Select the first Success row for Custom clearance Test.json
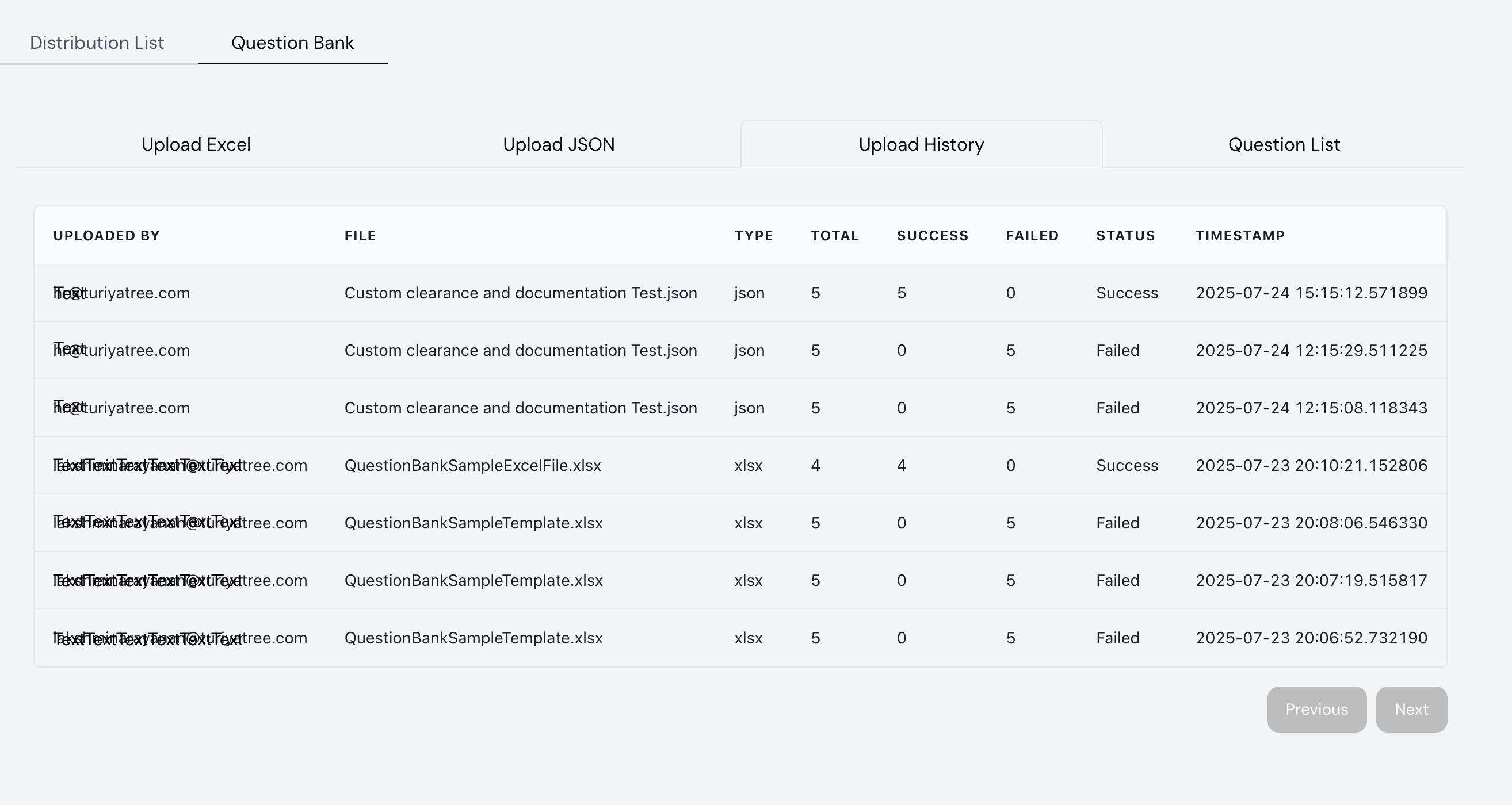 [x=521, y=292]
